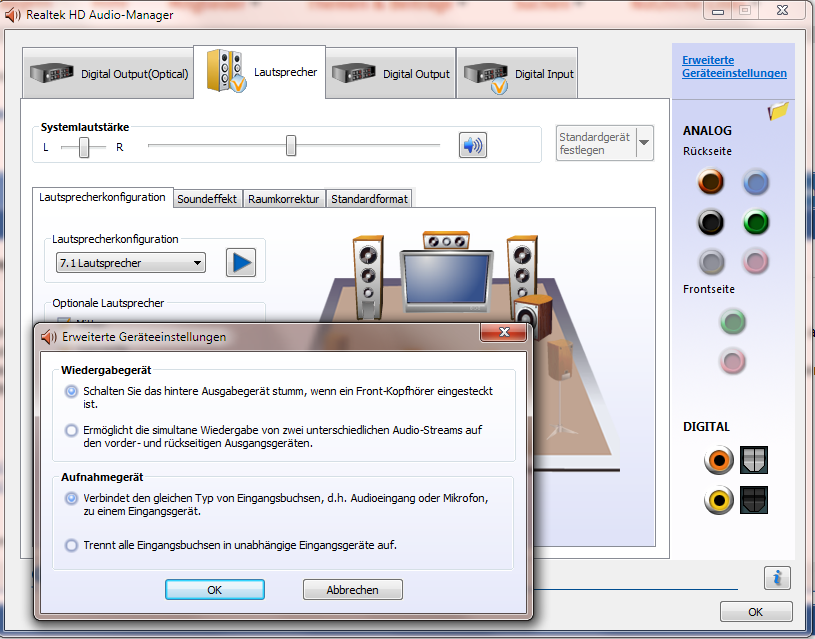Select simultaneous two audio streams playback option

click(71, 431)
